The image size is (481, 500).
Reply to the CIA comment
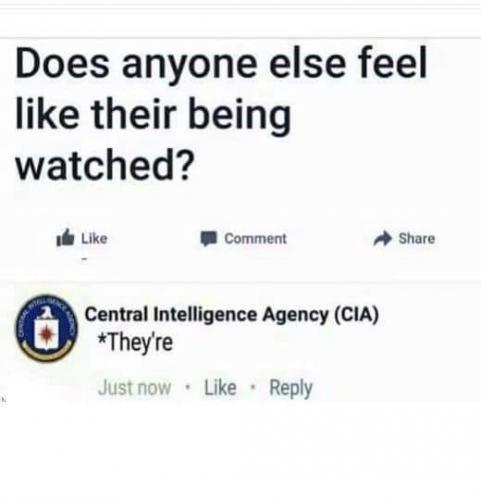tap(291, 388)
